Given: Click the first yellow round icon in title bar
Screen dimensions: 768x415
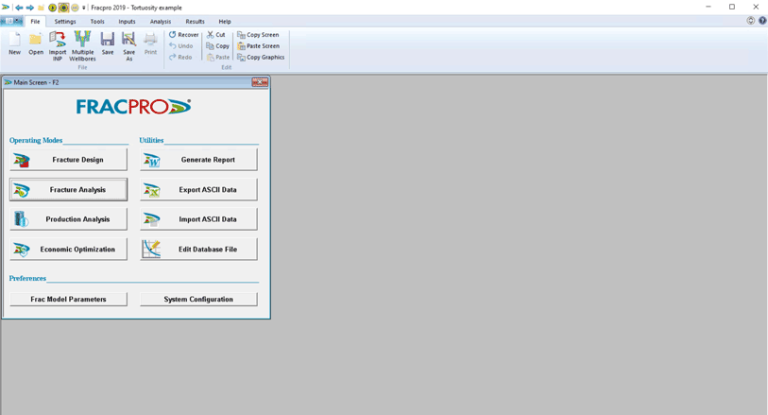Looking at the screenshot, I should tap(52, 8).
